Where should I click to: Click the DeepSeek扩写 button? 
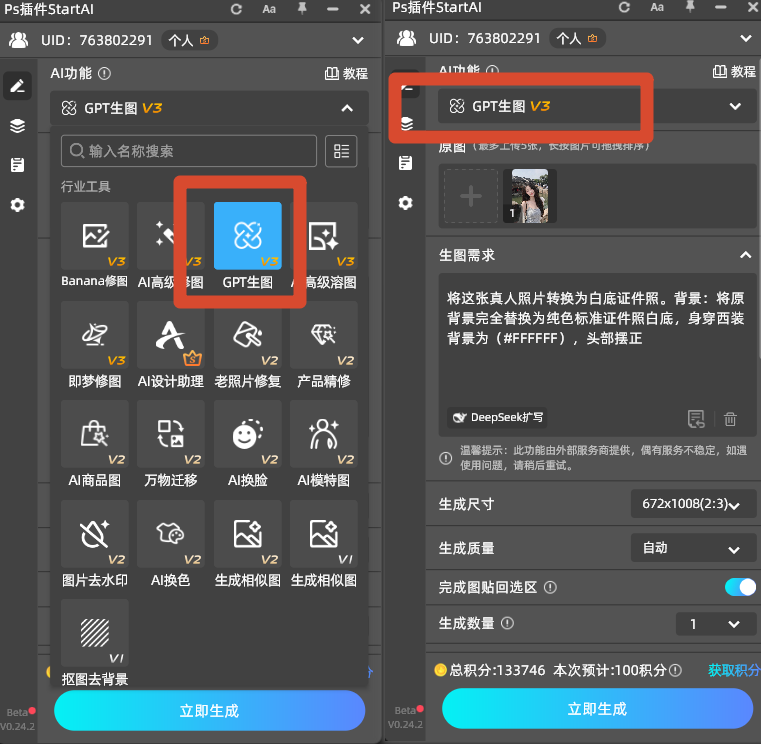[x=497, y=417]
